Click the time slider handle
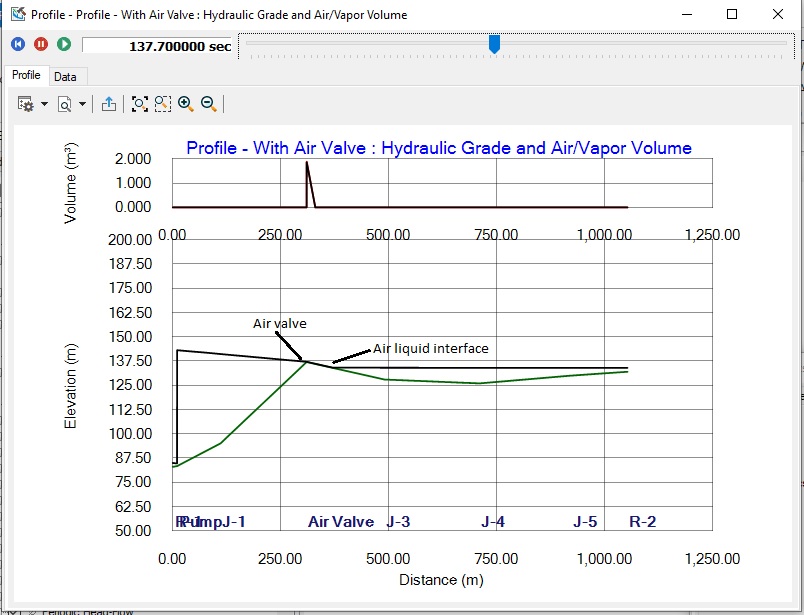 coord(494,43)
